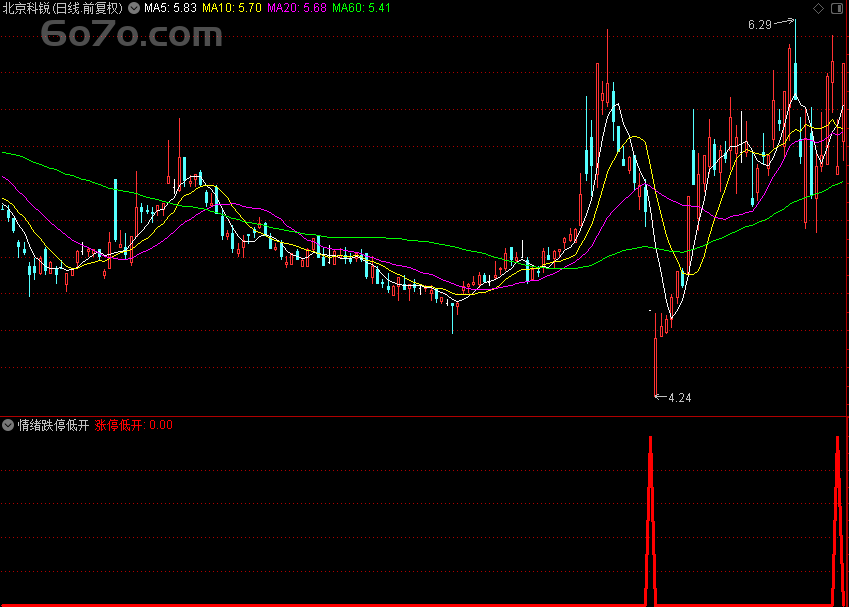The image size is (849, 607).
Task: Click the 情绪跌停低开 indicator name
Action: 53,425
